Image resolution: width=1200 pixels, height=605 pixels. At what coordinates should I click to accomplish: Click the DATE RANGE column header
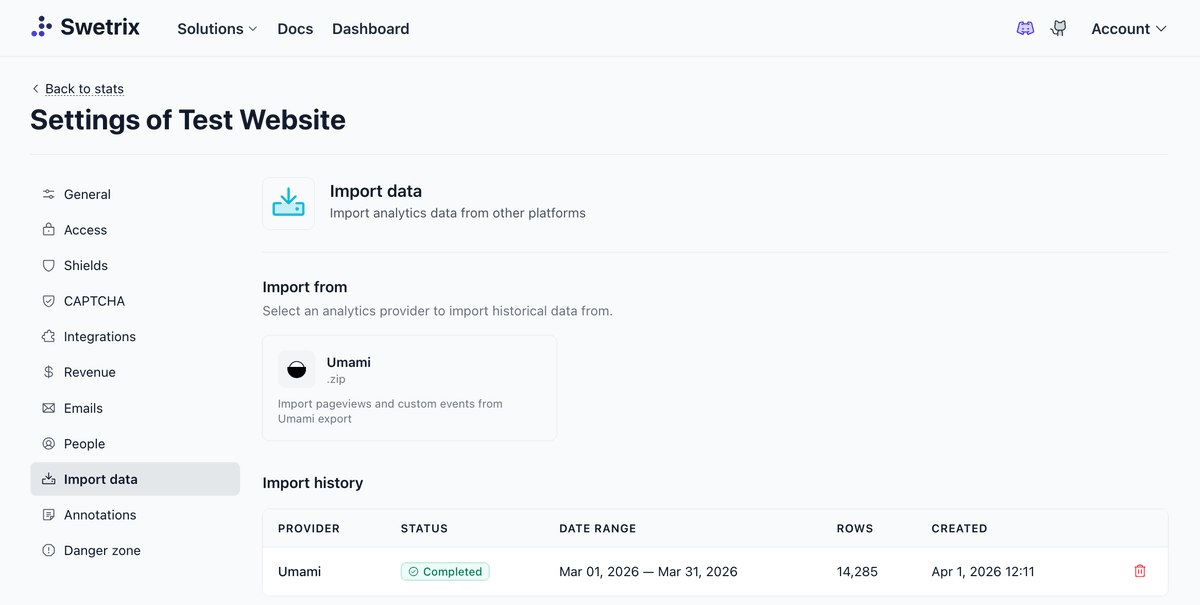(598, 528)
